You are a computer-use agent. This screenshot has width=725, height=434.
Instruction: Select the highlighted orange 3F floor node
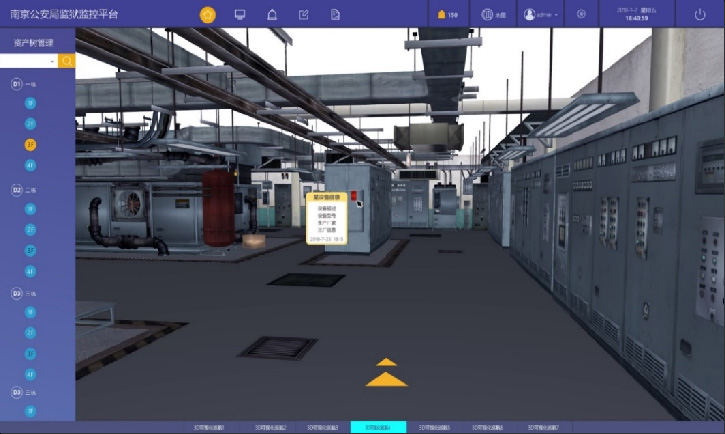click(31, 144)
